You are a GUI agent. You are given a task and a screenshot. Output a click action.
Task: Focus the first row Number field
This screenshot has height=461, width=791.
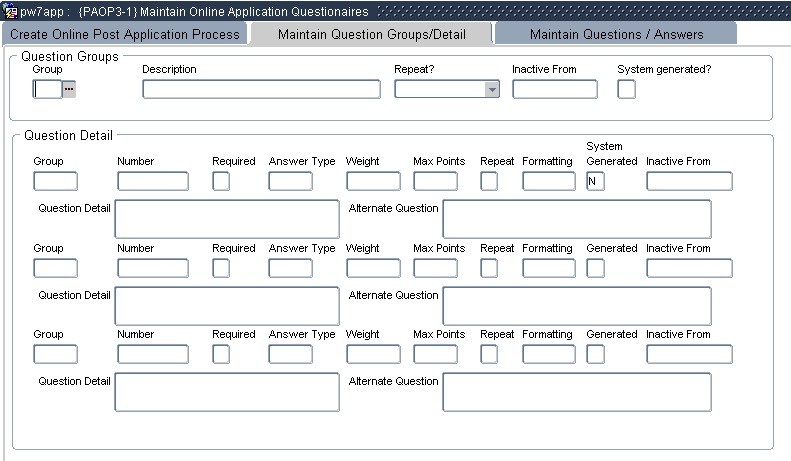(152, 181)
